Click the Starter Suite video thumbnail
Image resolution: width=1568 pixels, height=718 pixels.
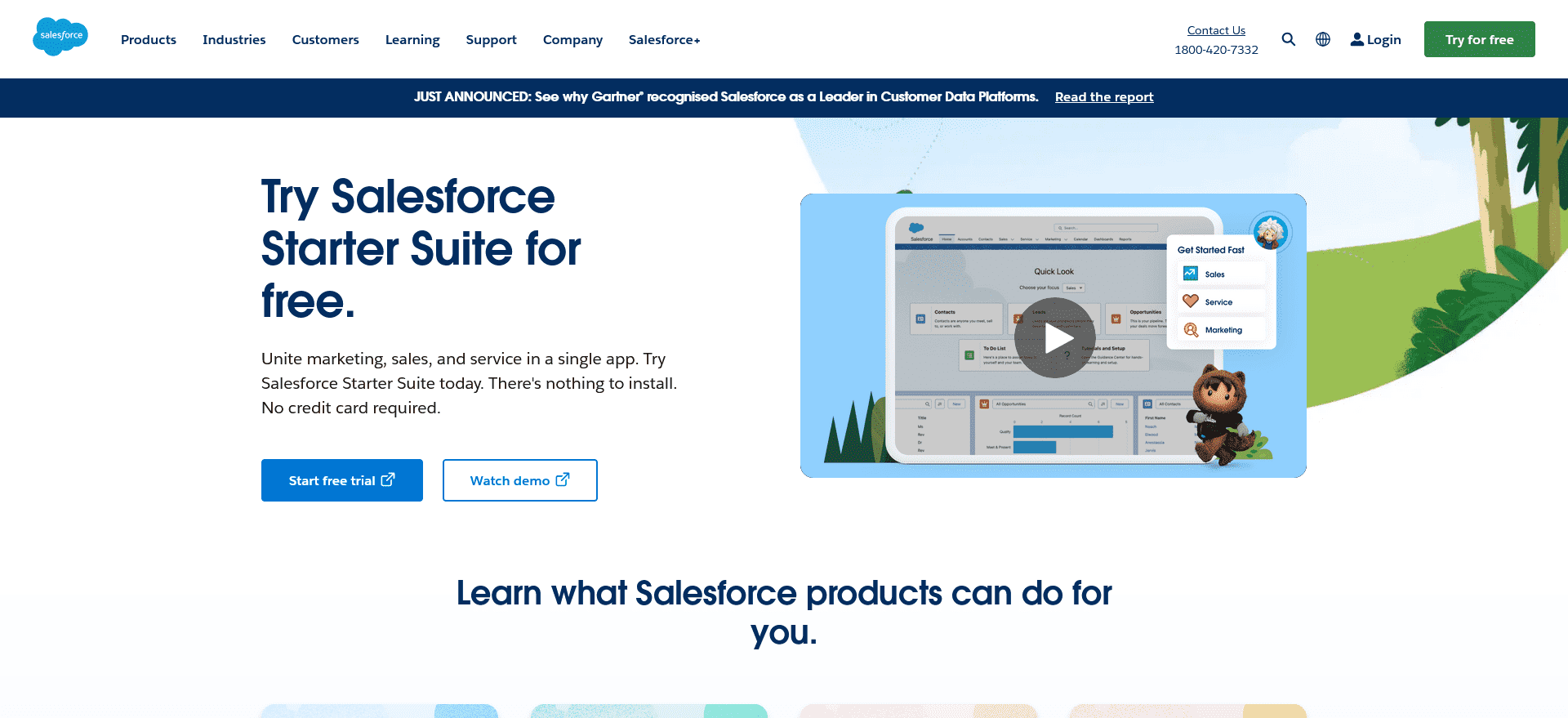pos(1053,336)
